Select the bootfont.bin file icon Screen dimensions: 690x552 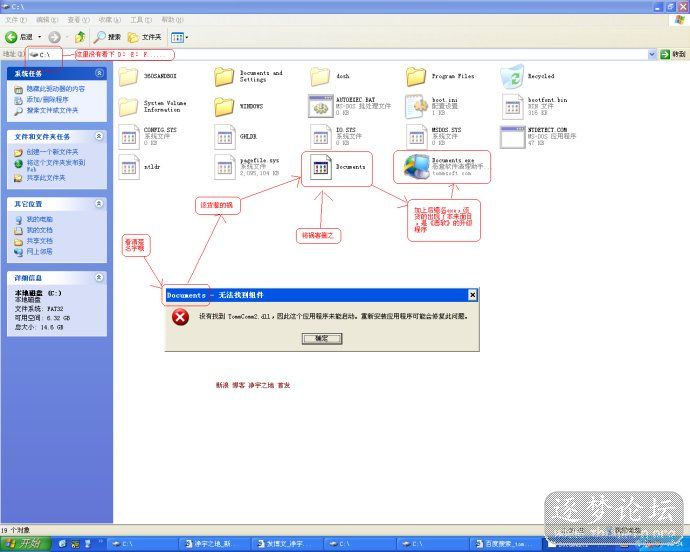pos(512,107)
